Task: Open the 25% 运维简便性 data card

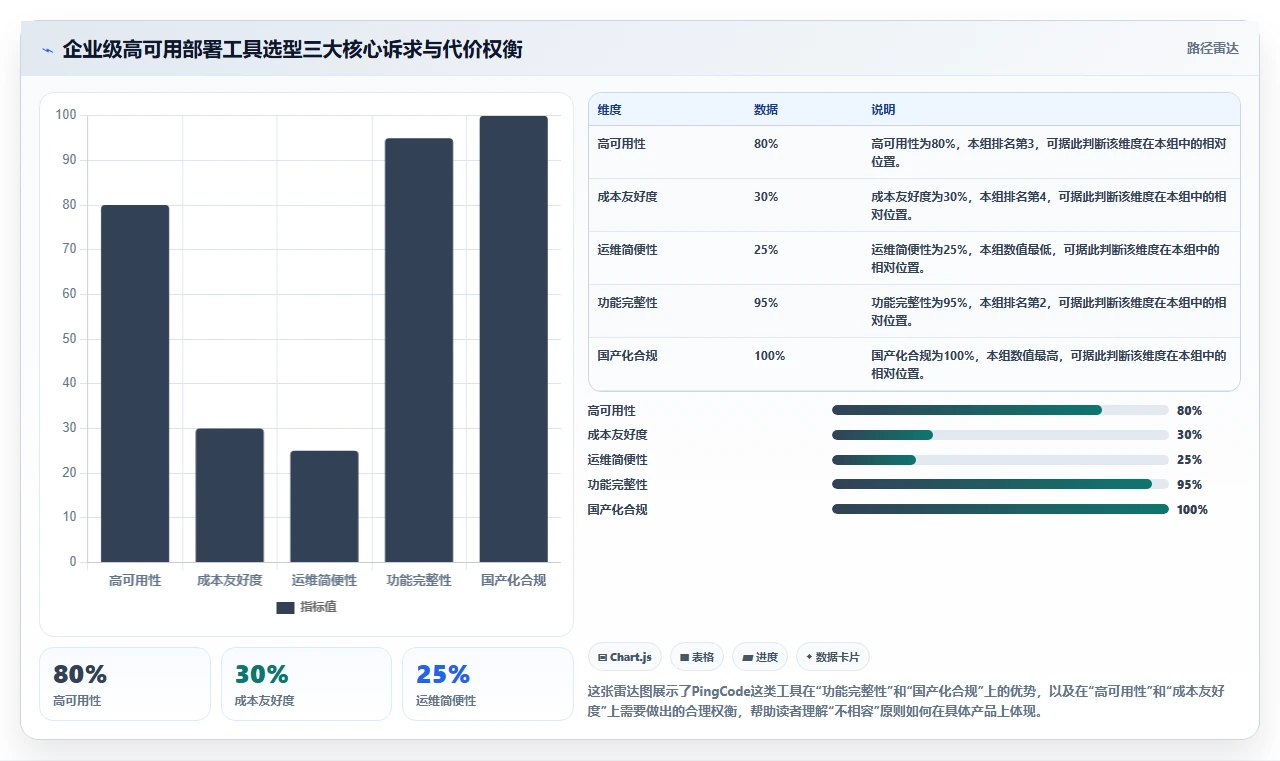Action: tap(488, 684)
